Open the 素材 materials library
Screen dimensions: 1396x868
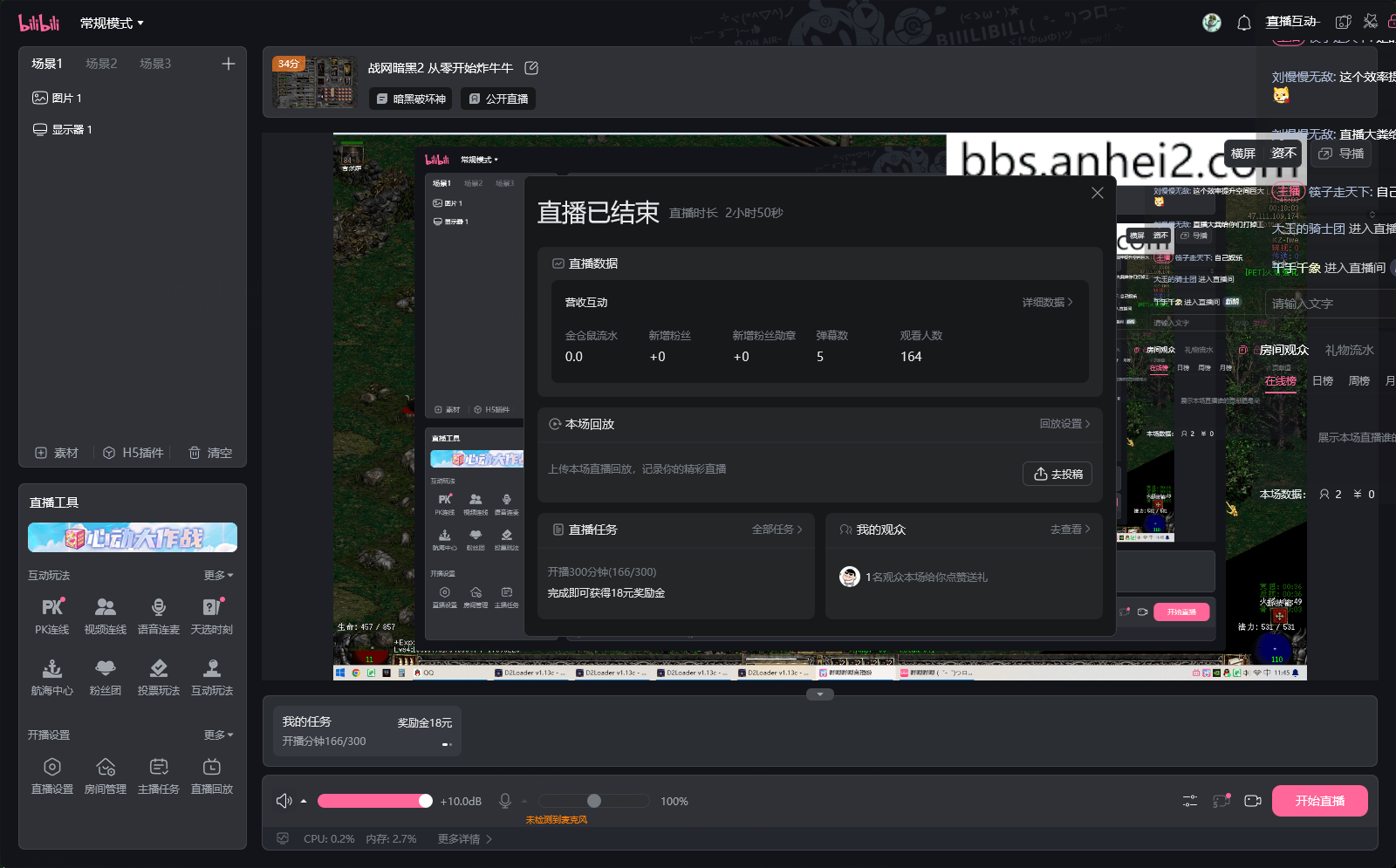point(57,453)
